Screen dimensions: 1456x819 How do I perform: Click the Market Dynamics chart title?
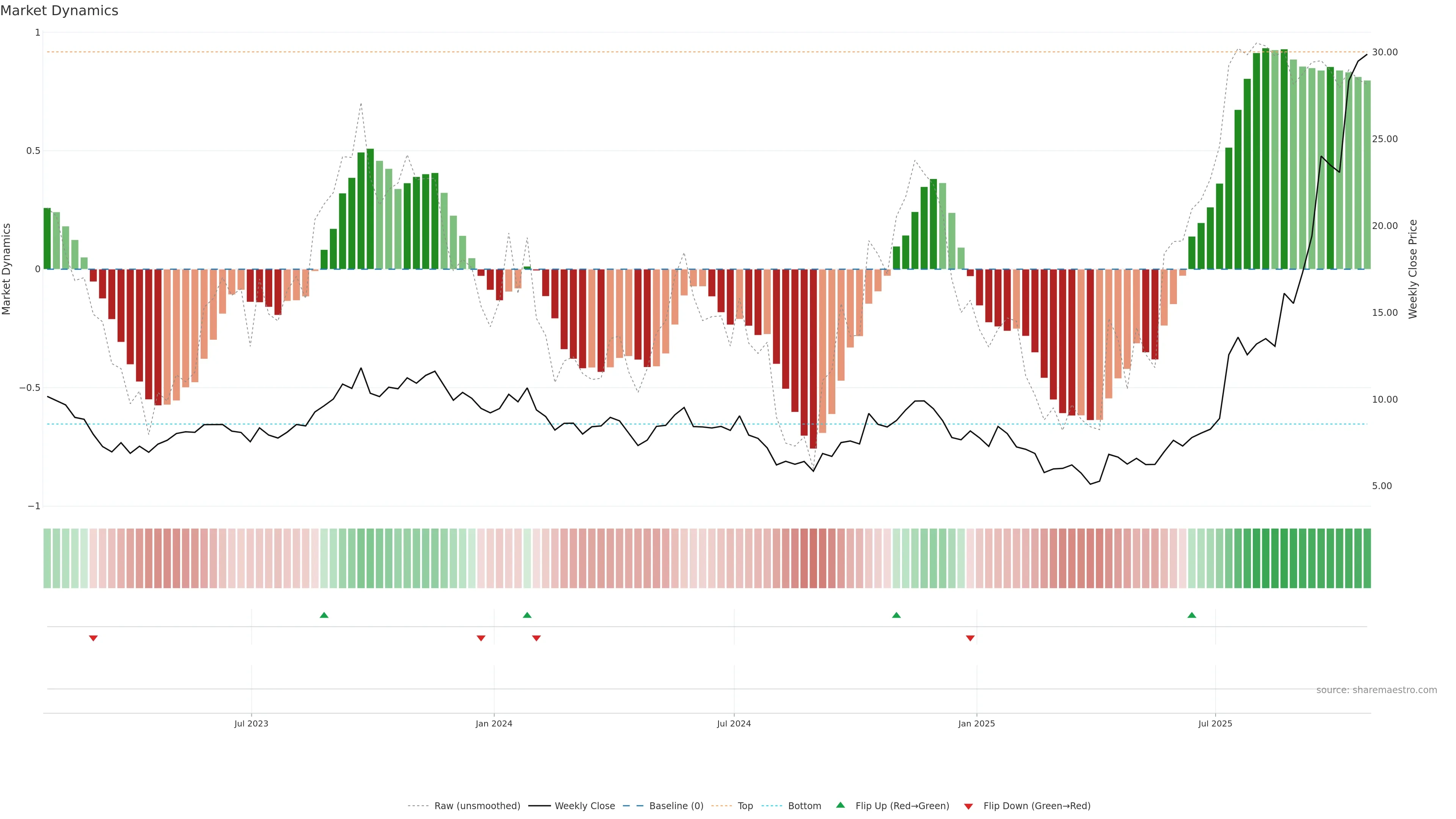[60, 11]
